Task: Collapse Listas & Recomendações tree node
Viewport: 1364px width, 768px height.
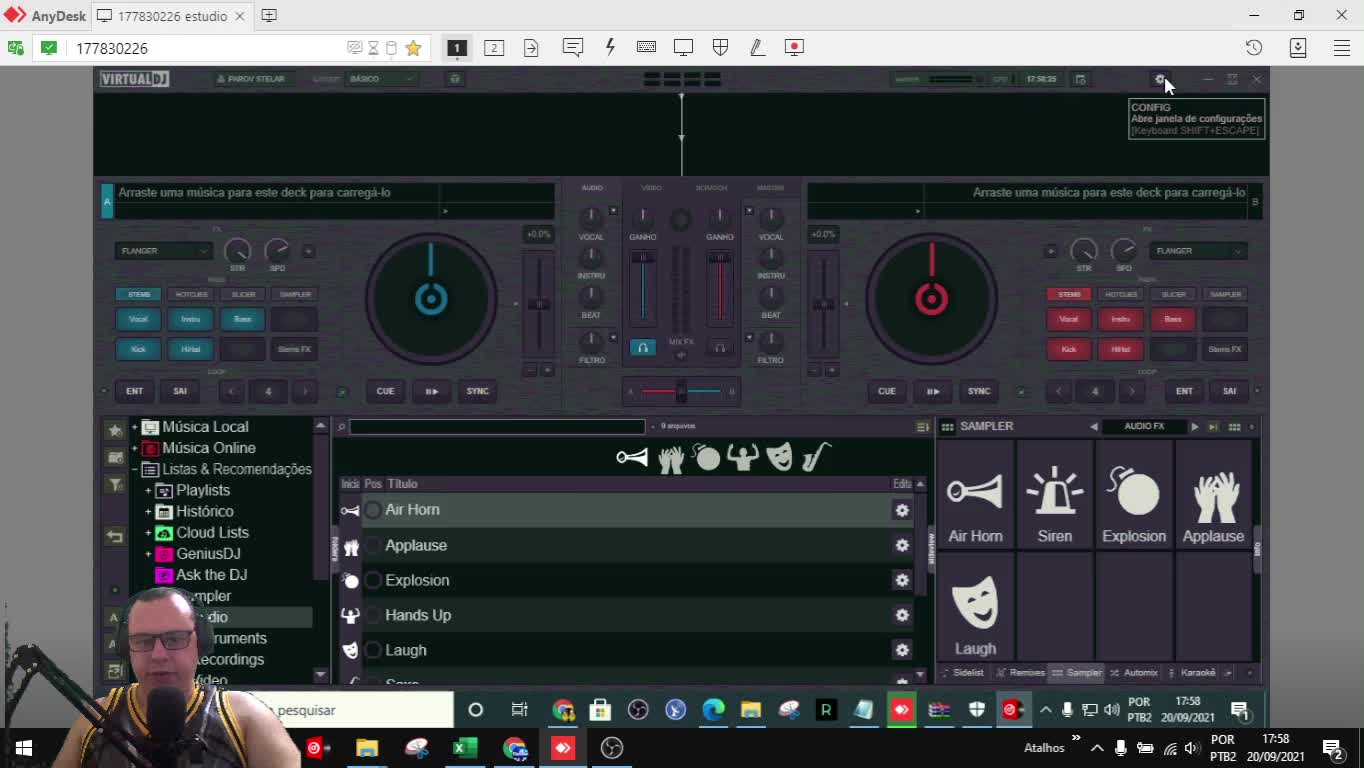Action: pos(134,469)
